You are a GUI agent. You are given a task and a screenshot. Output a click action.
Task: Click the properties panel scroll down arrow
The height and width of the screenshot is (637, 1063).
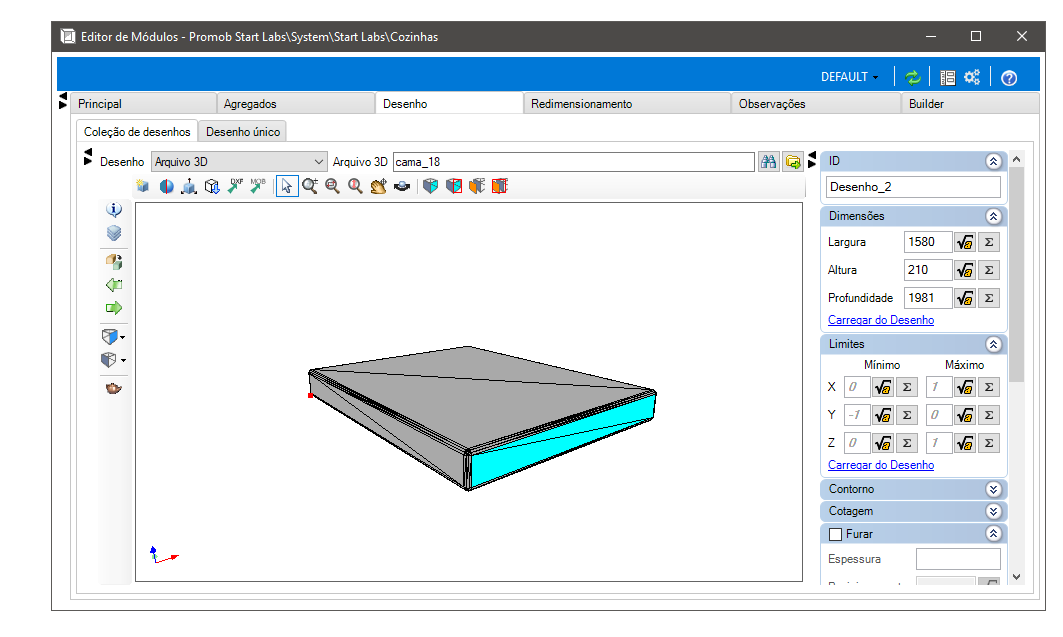tap(1016, 577)
